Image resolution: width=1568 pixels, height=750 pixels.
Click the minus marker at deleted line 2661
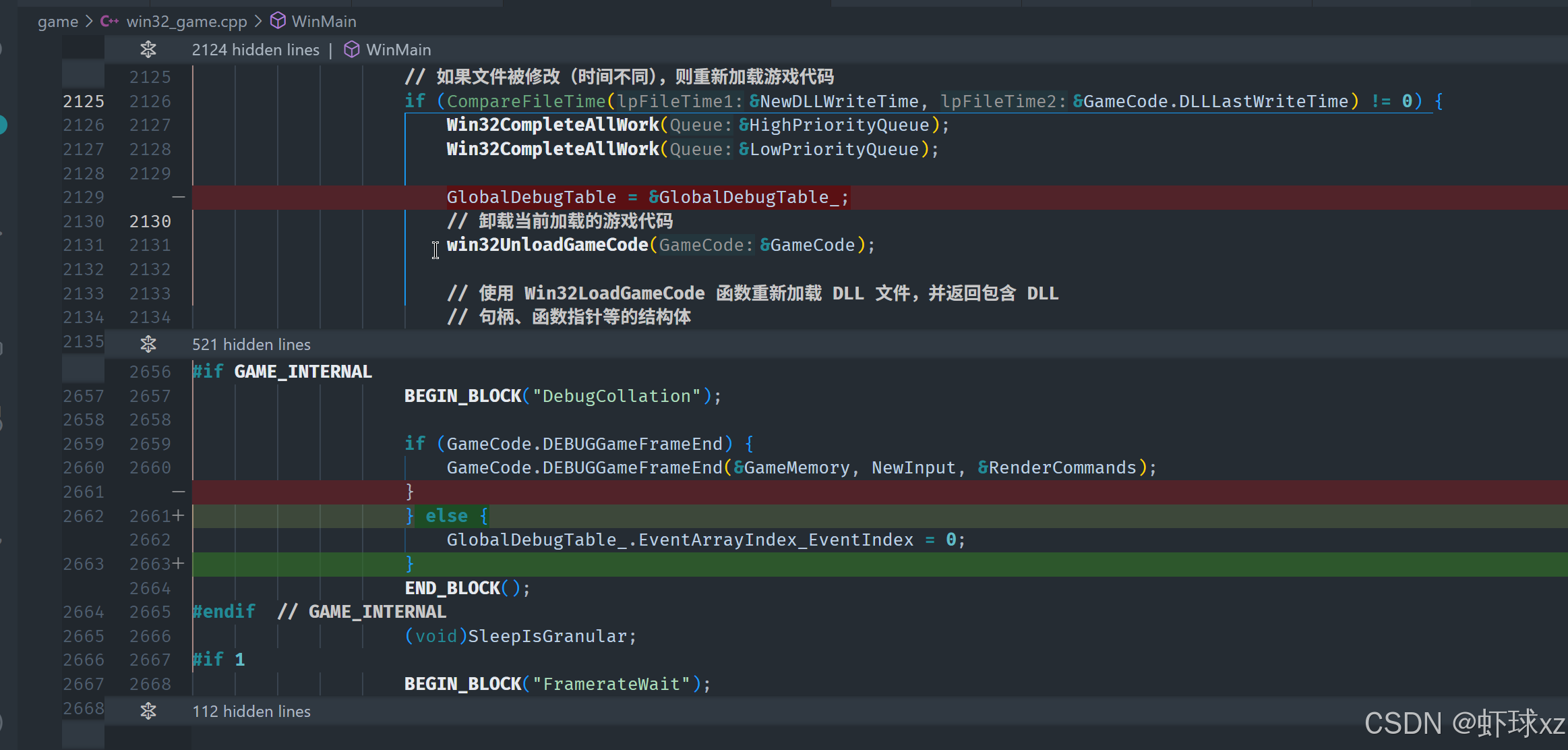pos(178,492)
